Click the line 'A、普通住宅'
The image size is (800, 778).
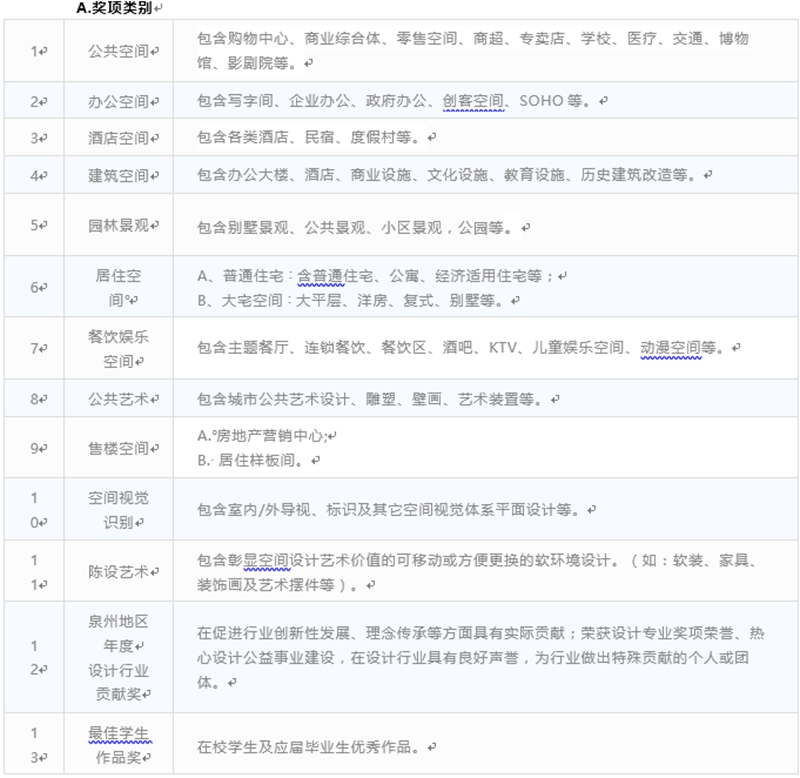pyautogui.click(x=375, y=276)
